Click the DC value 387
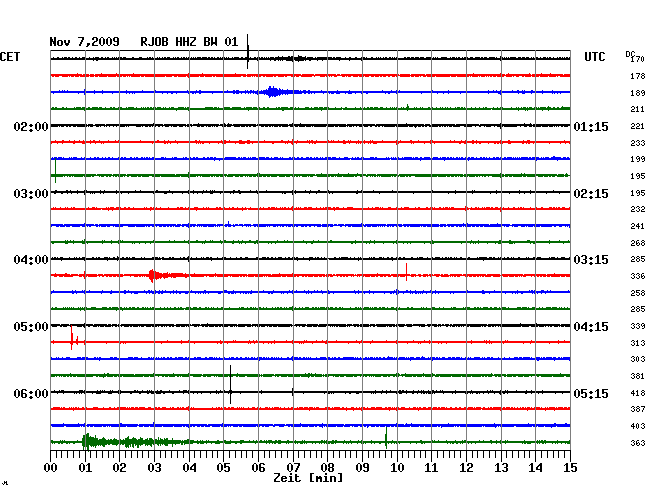Viewport: 650px width, 494px height. [x=638, y=409]
